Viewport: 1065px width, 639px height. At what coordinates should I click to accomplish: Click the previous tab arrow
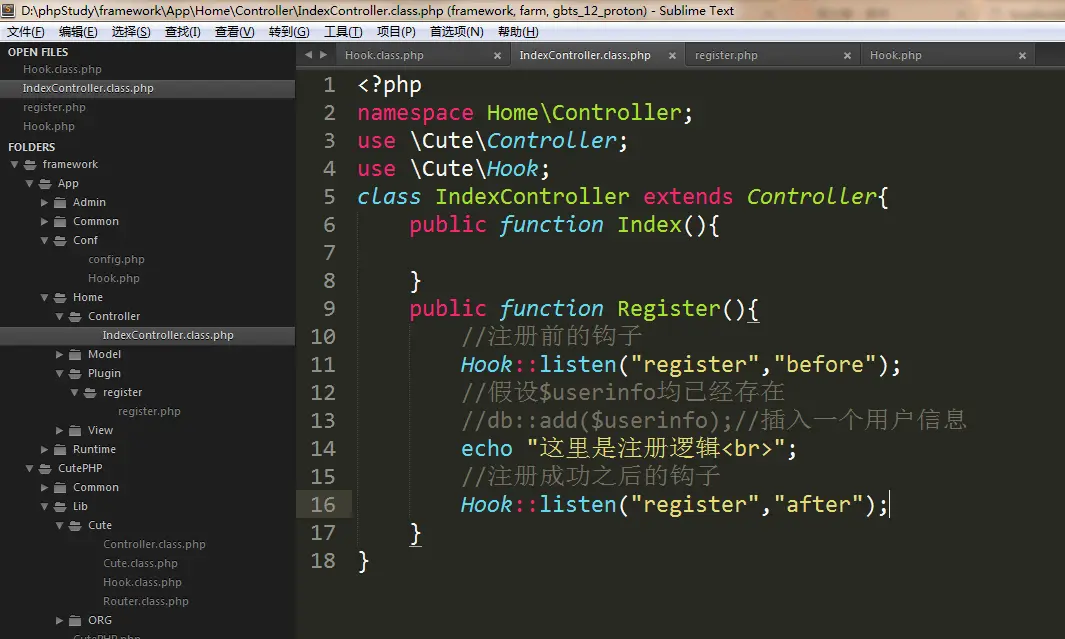click(308, 55)
